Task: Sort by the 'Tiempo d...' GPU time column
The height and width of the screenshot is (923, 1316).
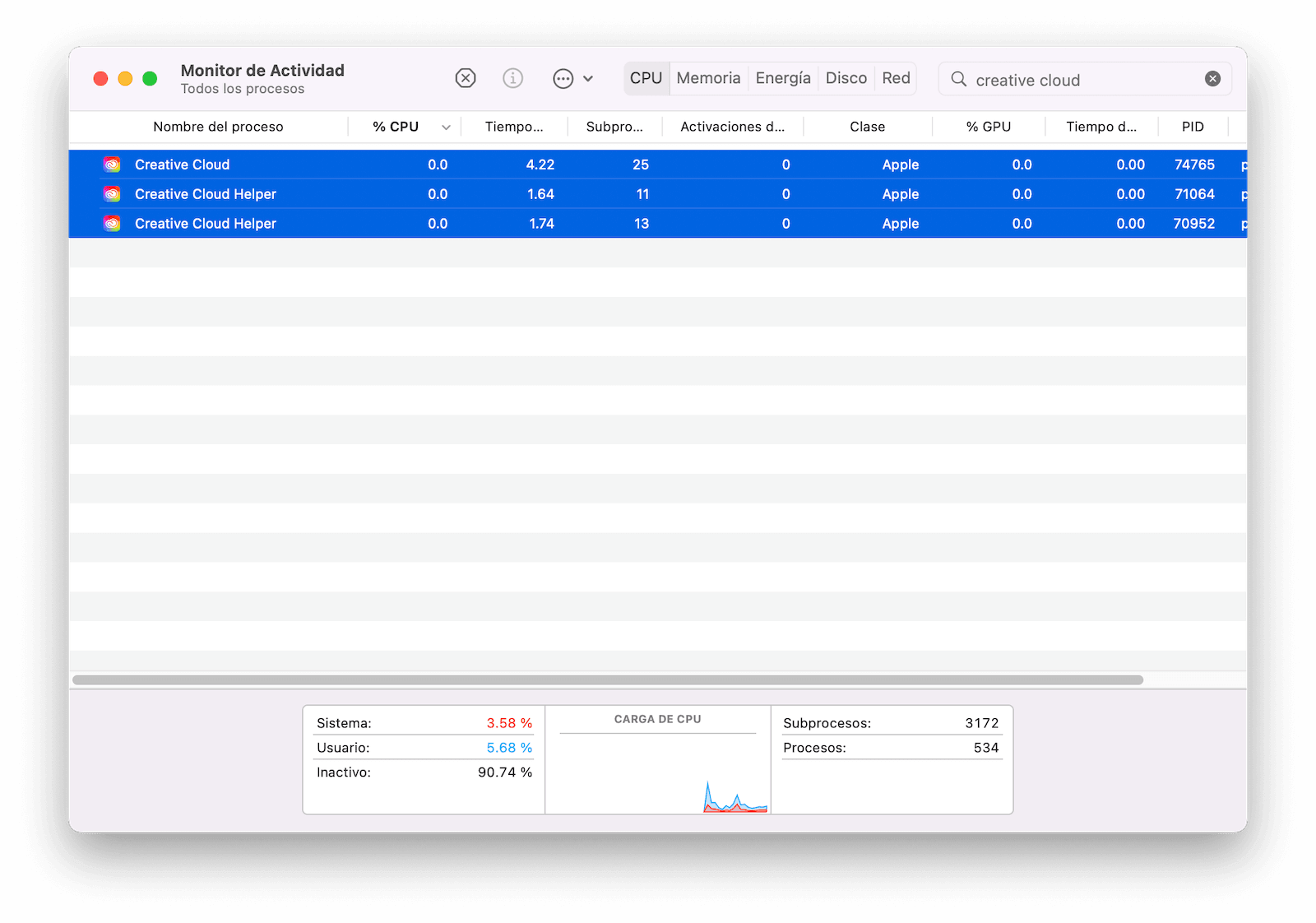Action: (1101, 127)
